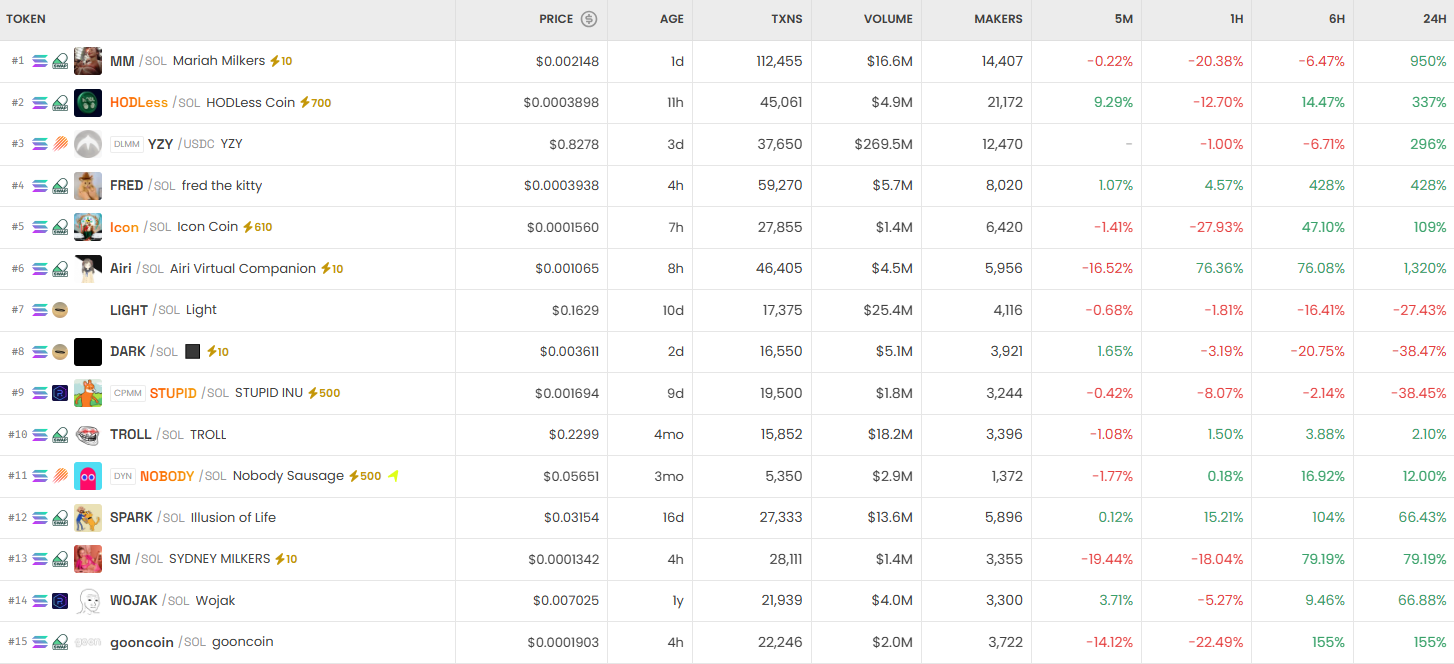1454x664 pixels.
Task: Sort by the MAKERS column header
Action: [998, 19]
